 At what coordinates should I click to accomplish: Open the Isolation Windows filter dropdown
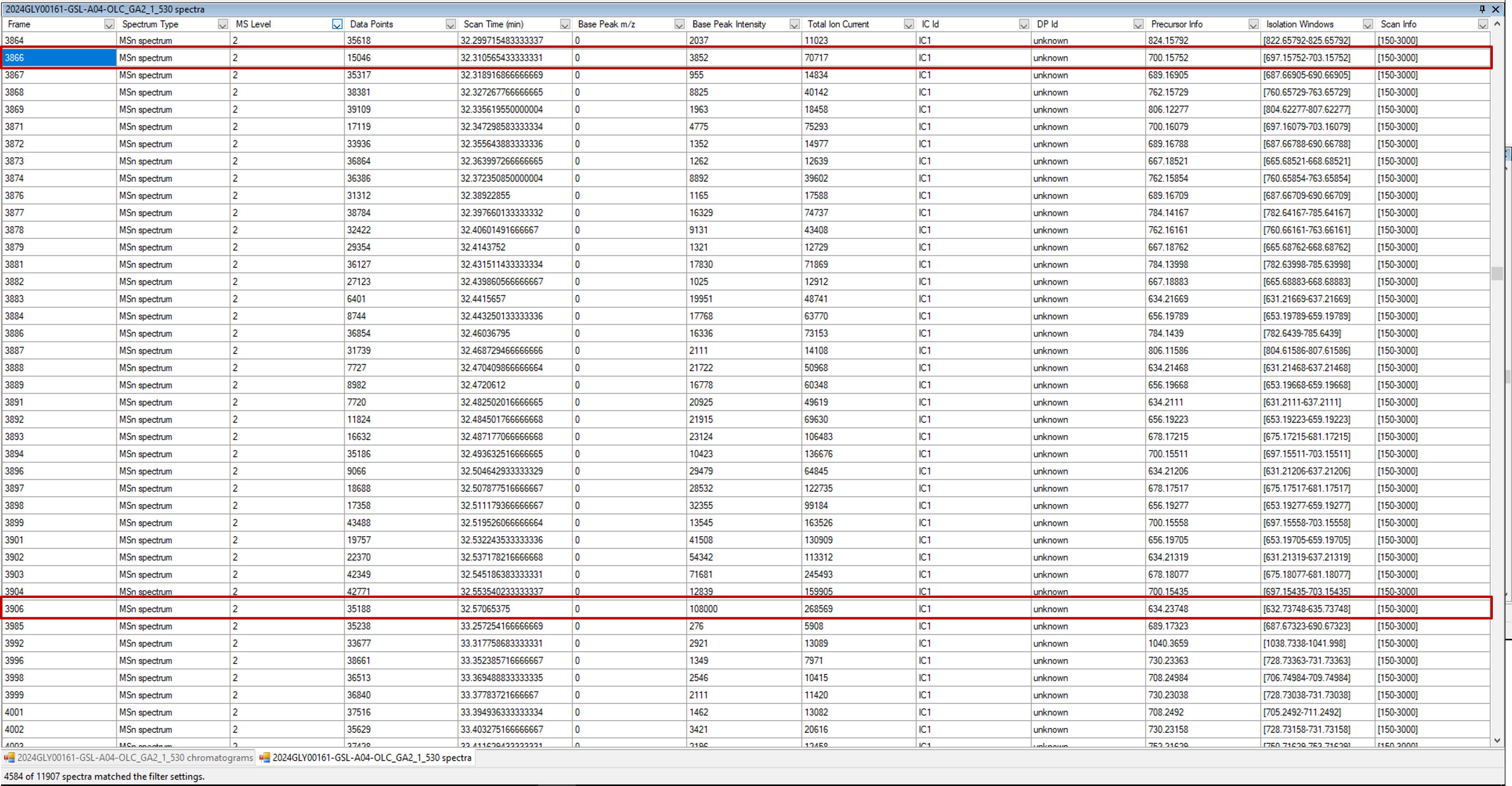1368,24
